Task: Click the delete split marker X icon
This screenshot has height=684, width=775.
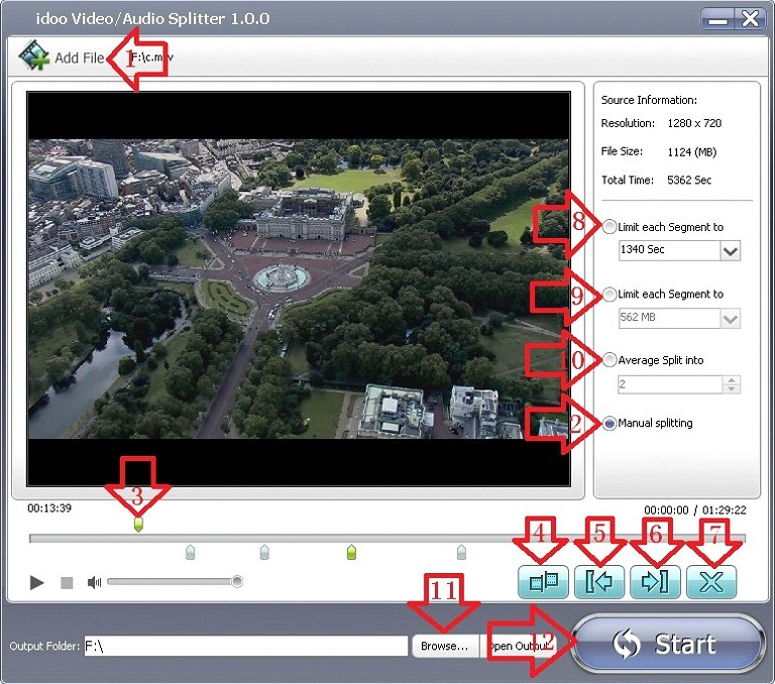Action: [711, 582]
